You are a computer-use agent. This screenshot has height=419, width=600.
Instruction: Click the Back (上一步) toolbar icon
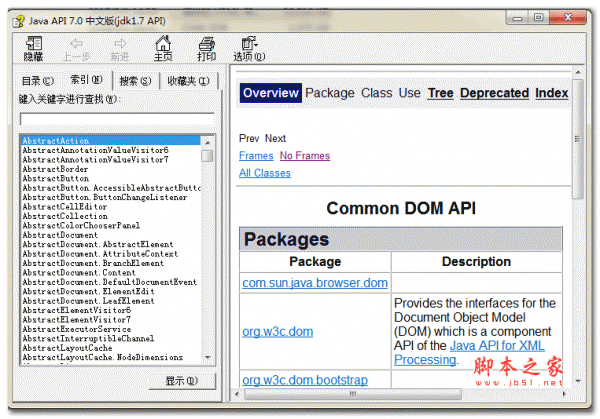77,49
